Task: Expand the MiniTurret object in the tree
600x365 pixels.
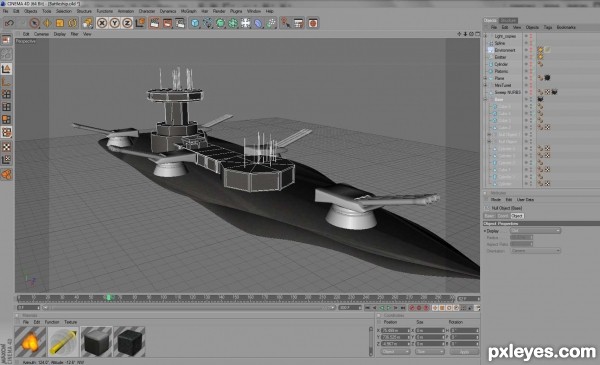Action: tap(486, 85)
